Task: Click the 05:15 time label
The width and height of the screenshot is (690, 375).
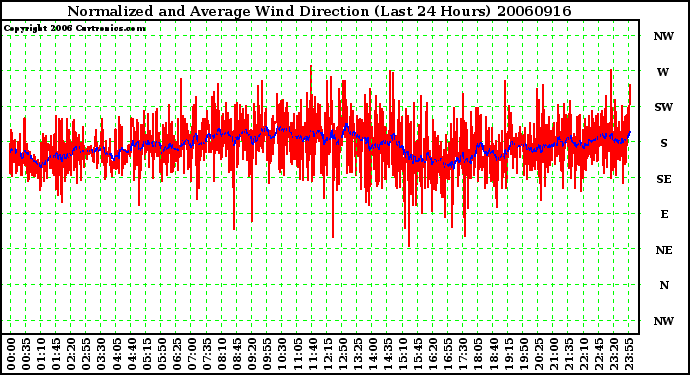Action: 147,354
